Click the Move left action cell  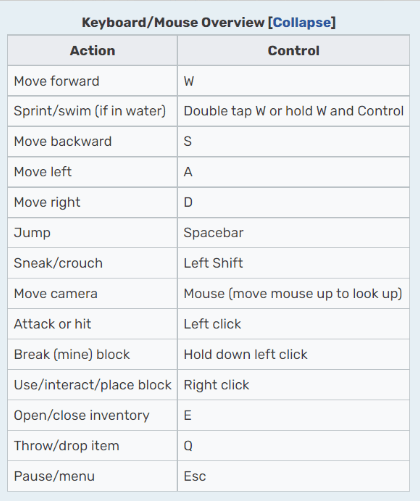point(92,172)
